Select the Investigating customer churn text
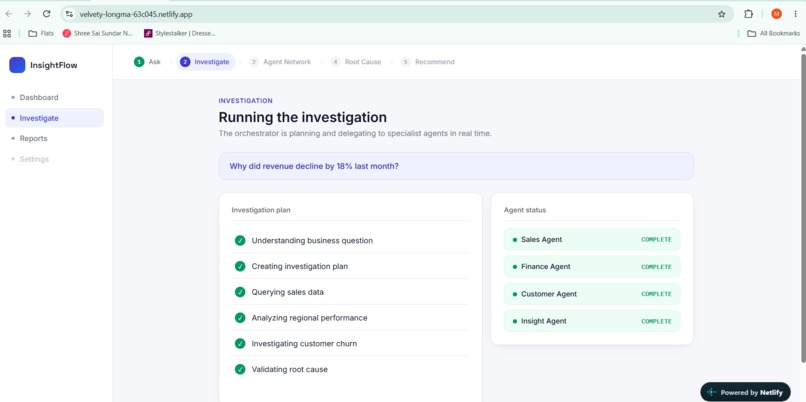 coord(304,343)
